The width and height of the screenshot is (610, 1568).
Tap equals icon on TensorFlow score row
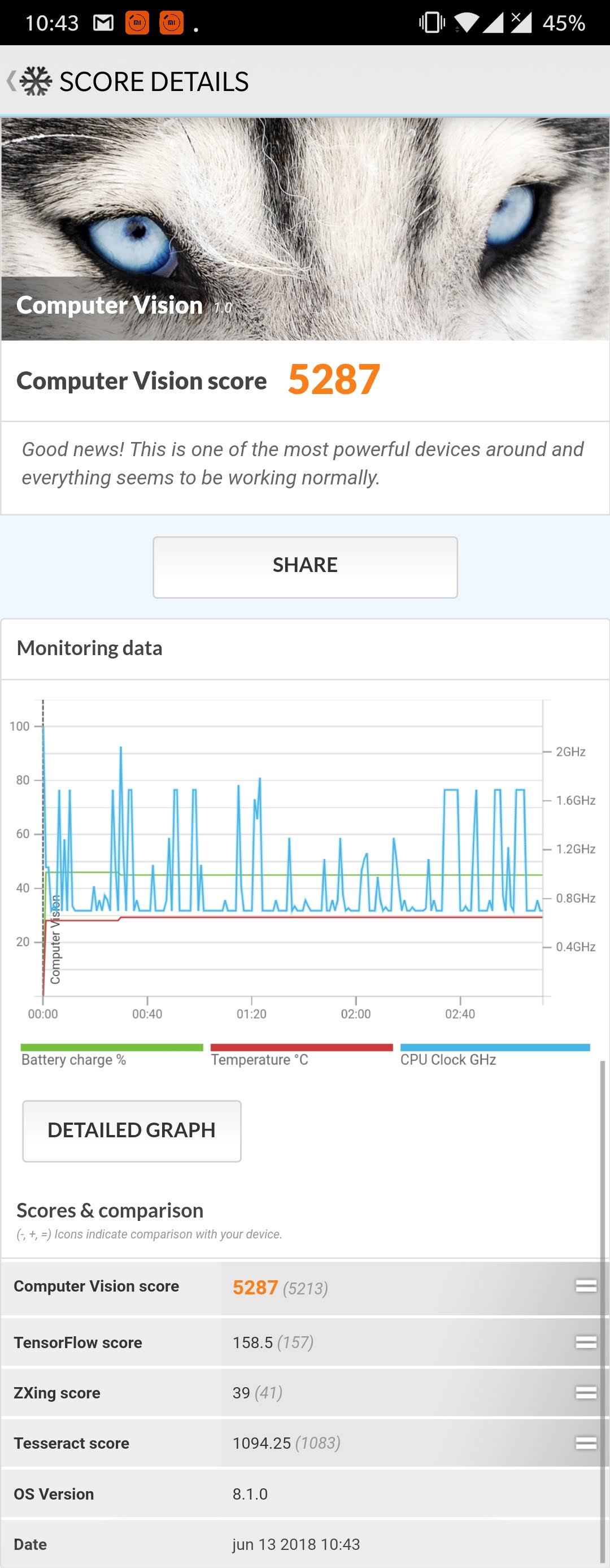click(x=586, y=1341)
